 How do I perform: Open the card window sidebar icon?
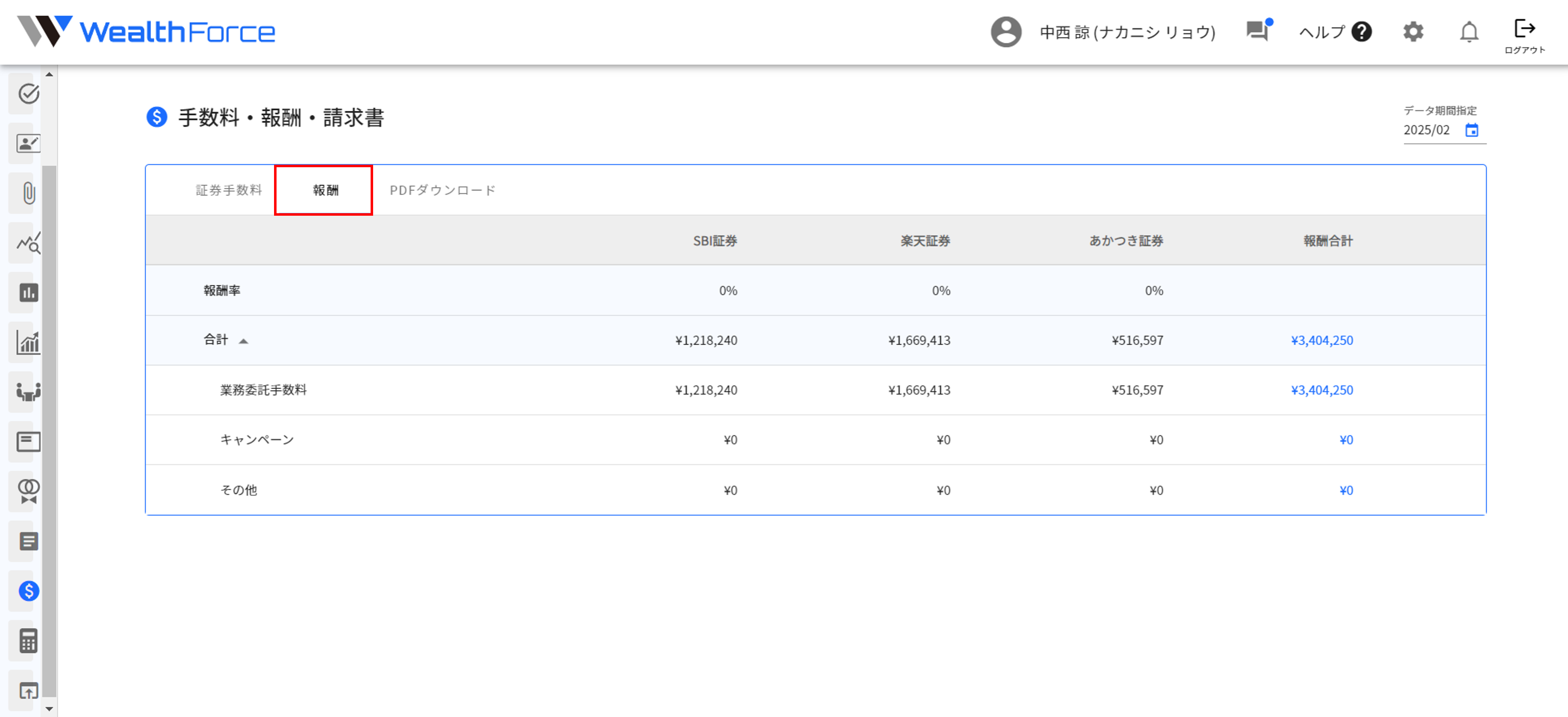[x=28, y=442]
